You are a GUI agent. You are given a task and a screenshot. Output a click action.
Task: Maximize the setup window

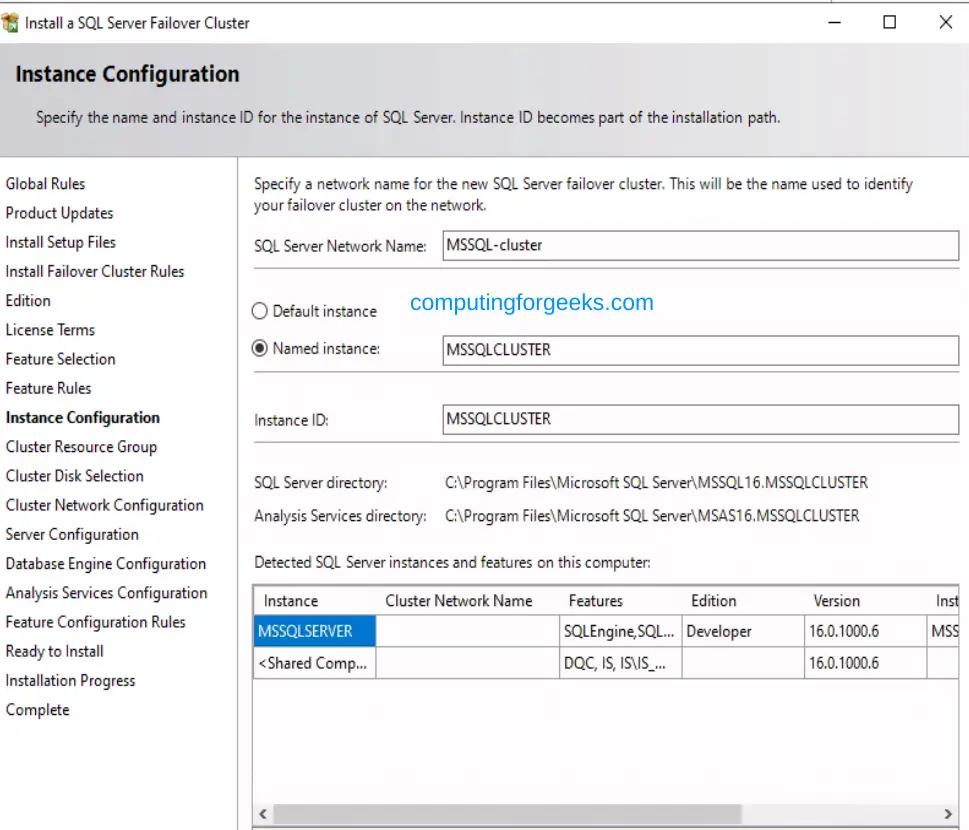click(889, 23)
